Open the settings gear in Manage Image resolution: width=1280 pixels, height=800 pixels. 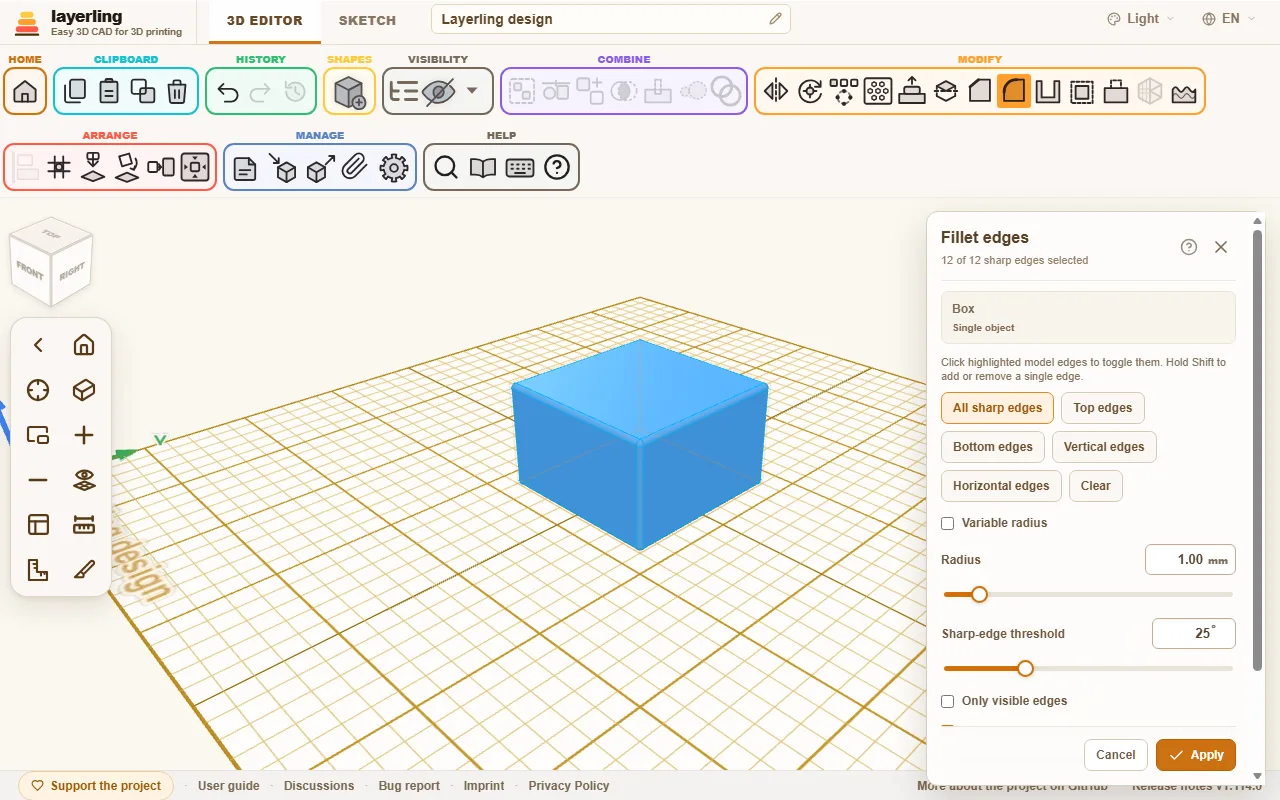pos(394,168)
